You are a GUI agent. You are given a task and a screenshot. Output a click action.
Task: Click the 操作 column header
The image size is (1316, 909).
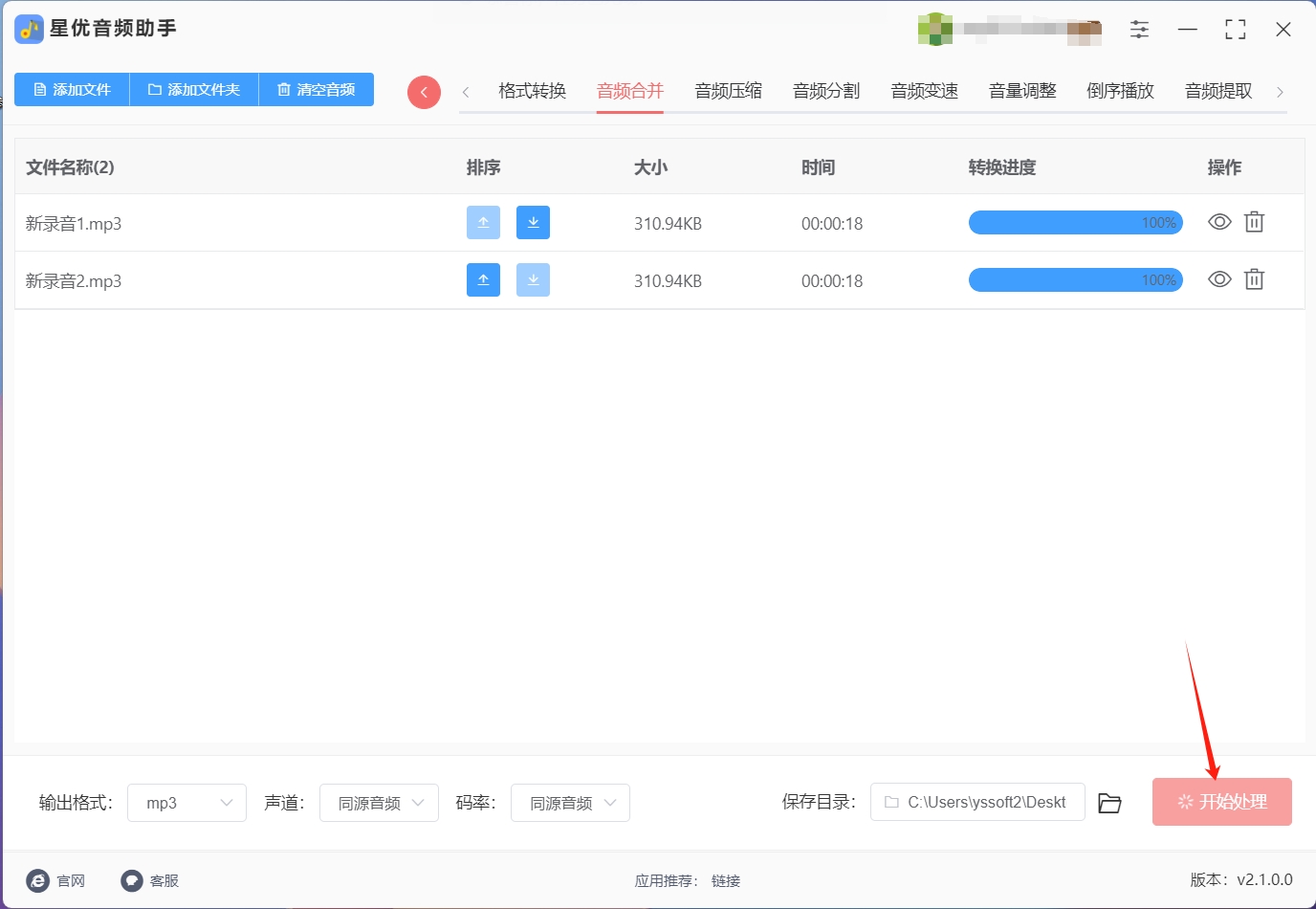coord(1225,167)
